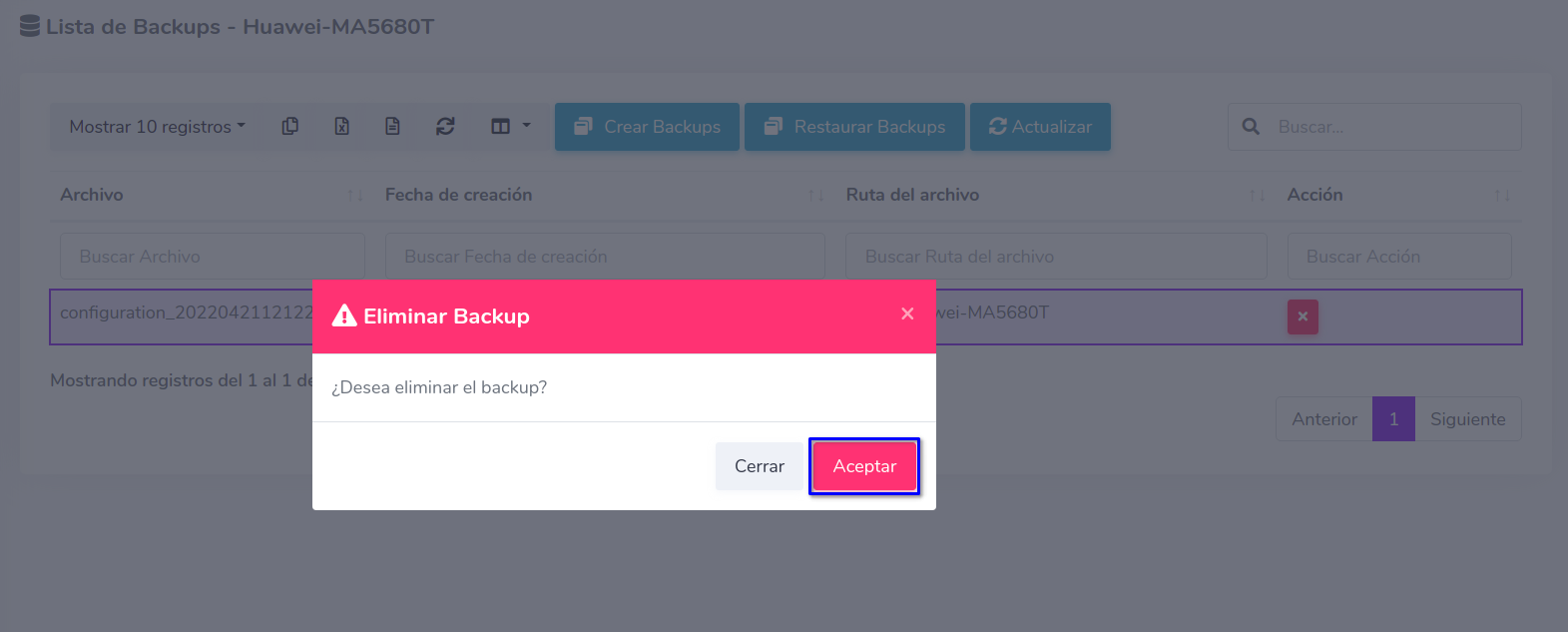Go to pagination page 1
The image size is (1568, 632).
(x=1393, y=419)
